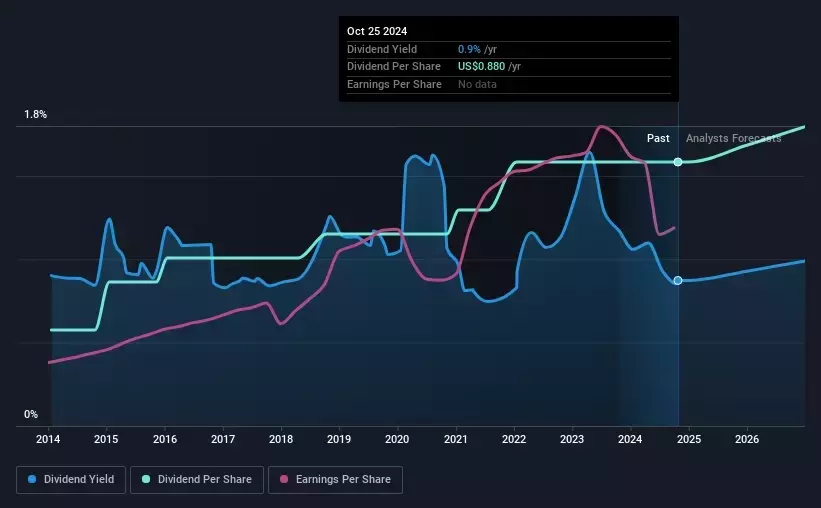This screenshot has width=821, height=508.
Task: Click the blue data point marker on Dividend Yield line
Action: click(678, 281)
